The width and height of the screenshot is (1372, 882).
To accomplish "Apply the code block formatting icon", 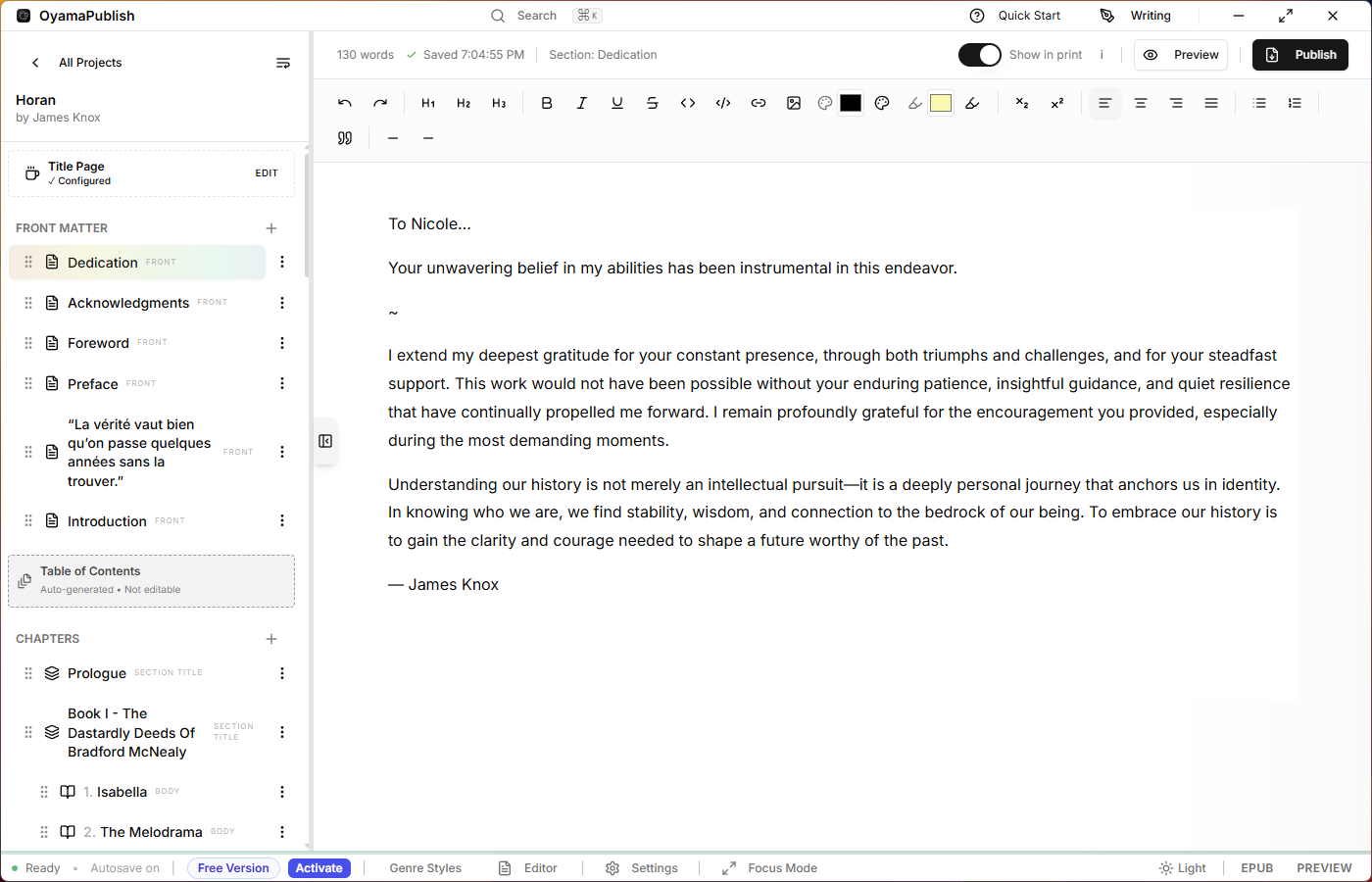I will [x=722, y=102].
